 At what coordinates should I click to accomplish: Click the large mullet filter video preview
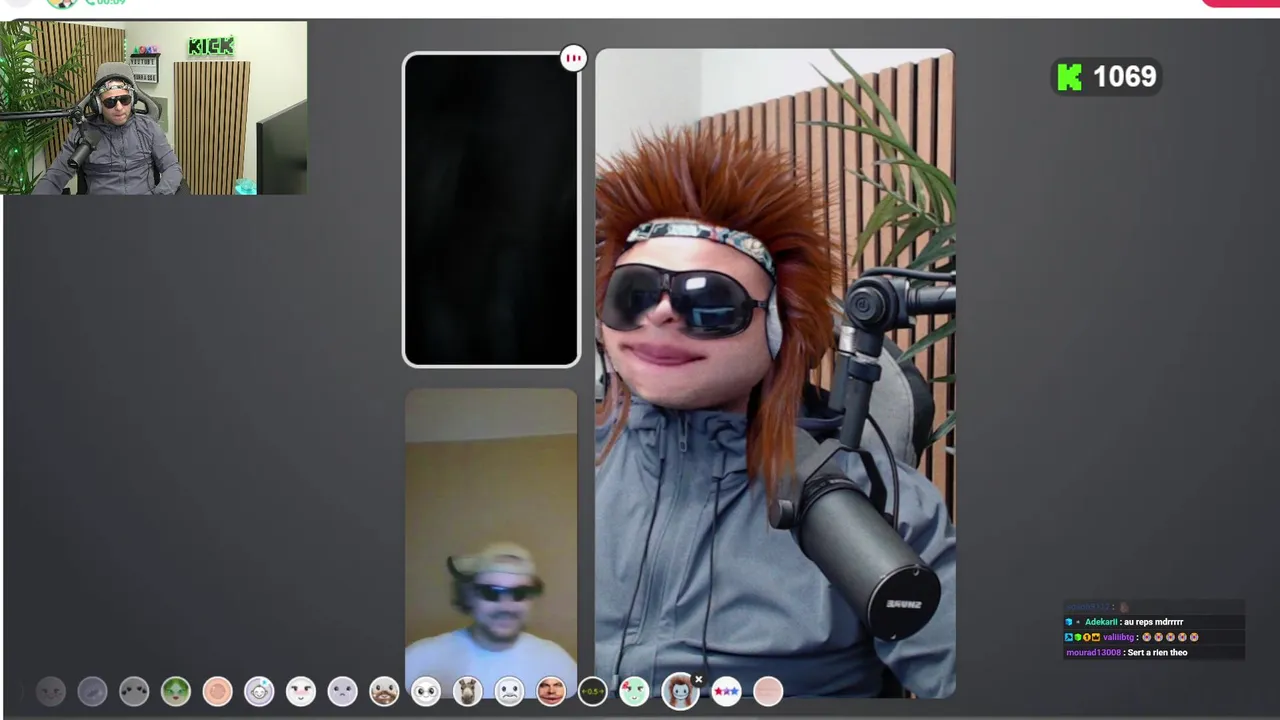pos(775,372)
